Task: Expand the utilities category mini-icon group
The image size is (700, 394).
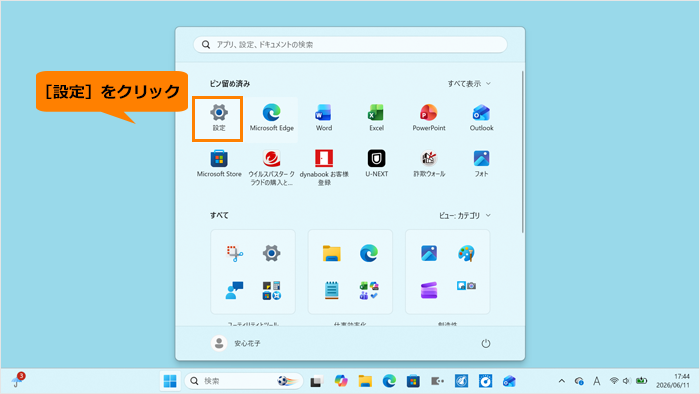Action: 271,290
